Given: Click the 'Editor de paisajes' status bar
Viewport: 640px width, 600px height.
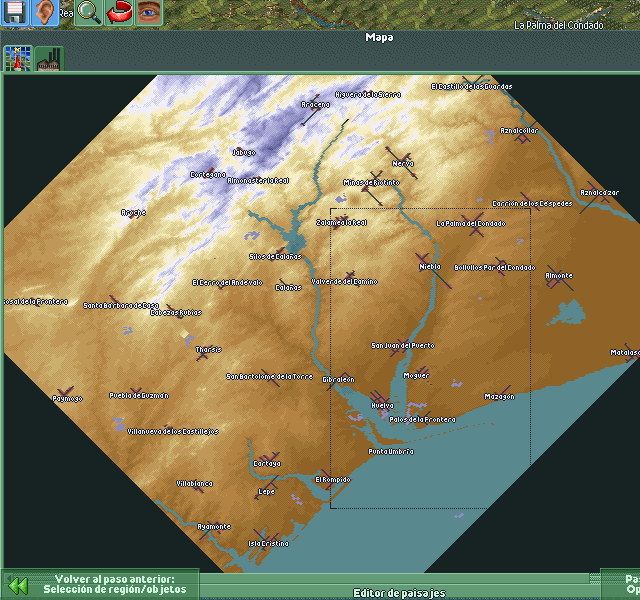Looking at the screenshot, I should 398,593.
